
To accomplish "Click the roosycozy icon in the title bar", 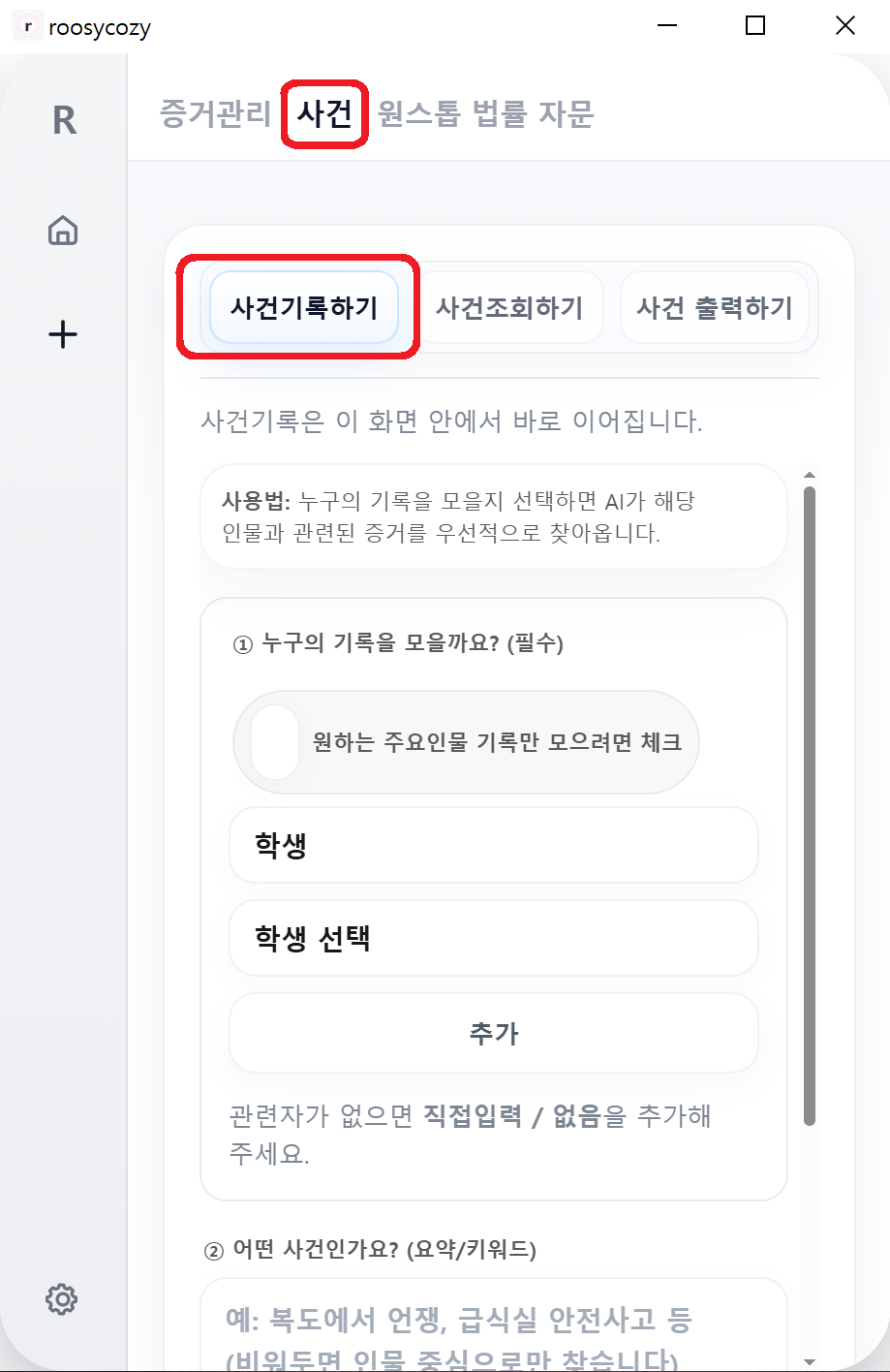I will [26, 26].
